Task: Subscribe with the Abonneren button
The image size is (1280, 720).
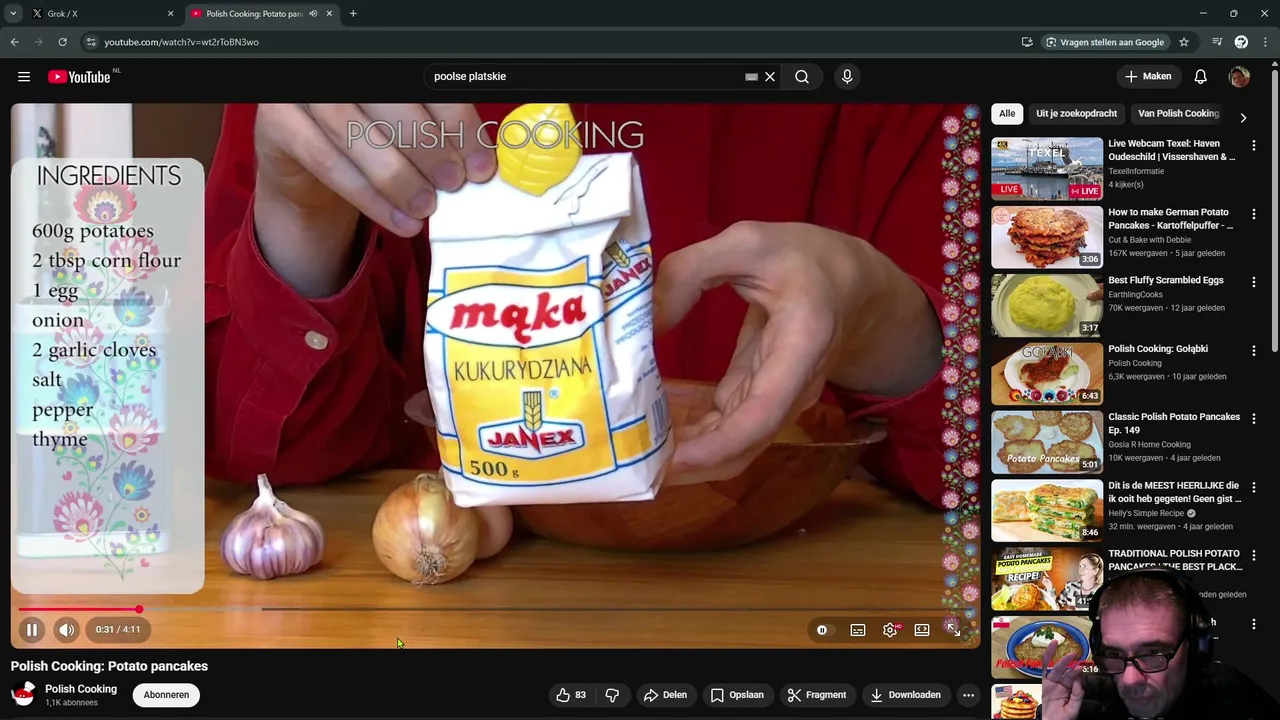Action: [x=166, y=695]
